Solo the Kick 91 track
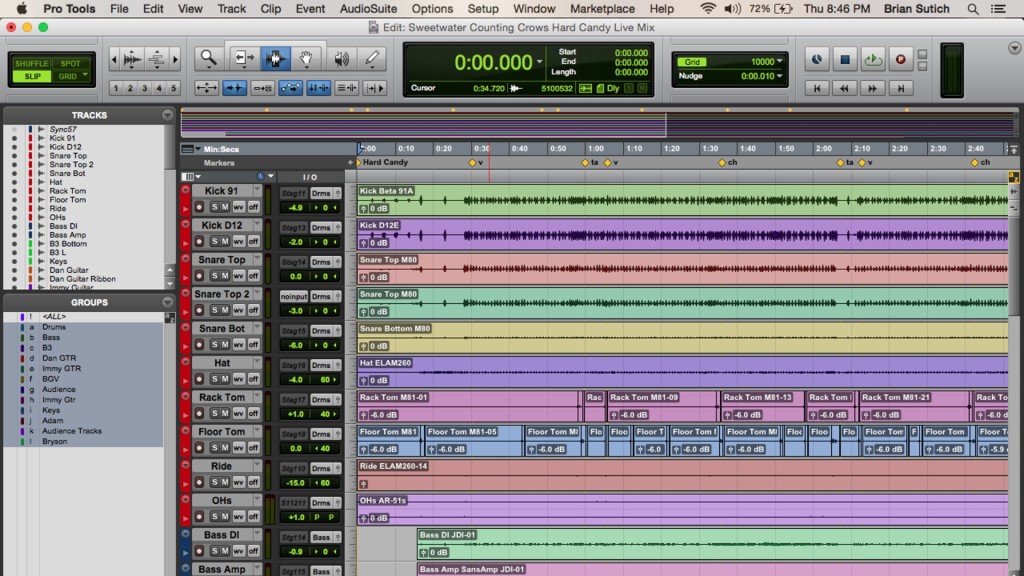 [x=214, y=207]
